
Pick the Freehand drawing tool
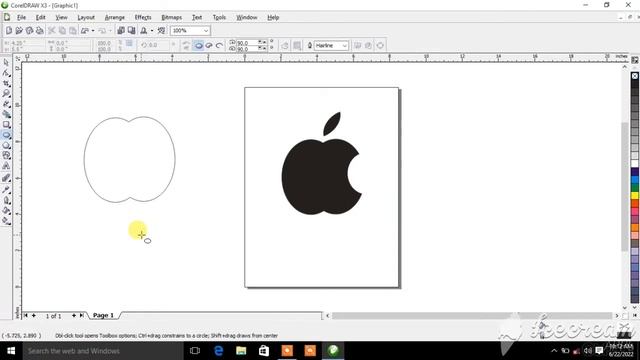6,104
